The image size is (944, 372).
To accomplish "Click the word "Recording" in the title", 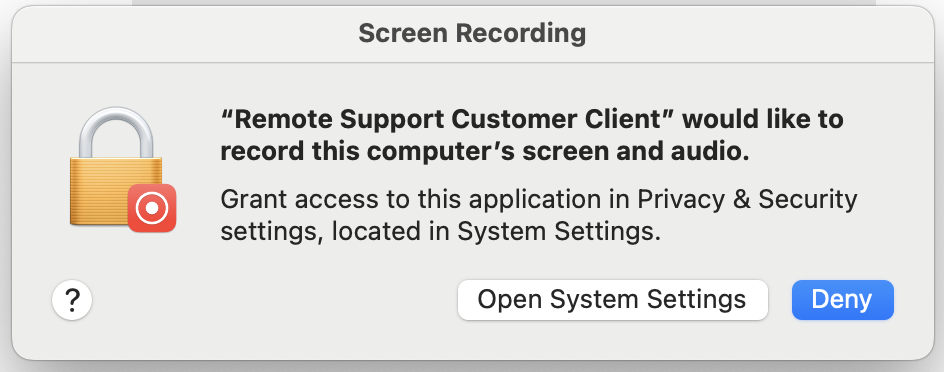I will (x=520, y=33).
